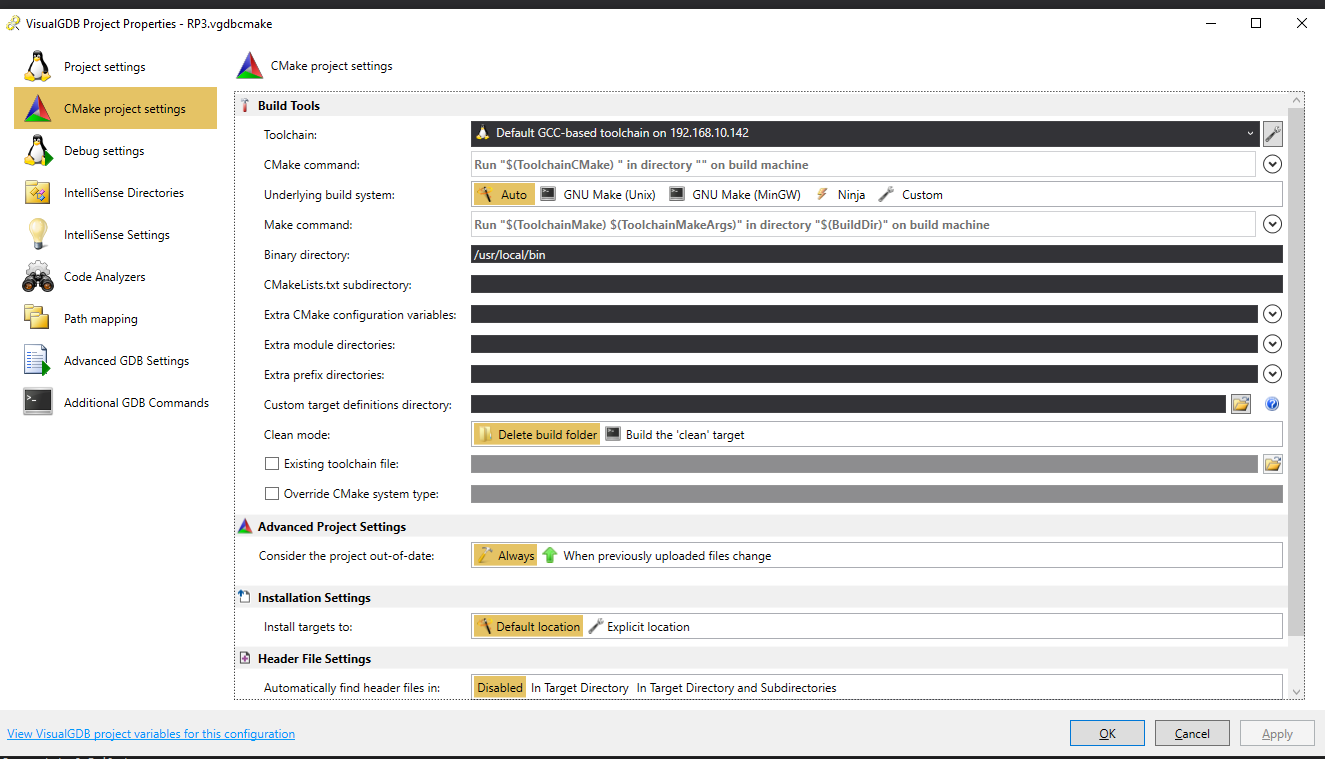Click the settings panel vertical scrollbar thumb
1325x759 pixels.
coord(1296,372)
